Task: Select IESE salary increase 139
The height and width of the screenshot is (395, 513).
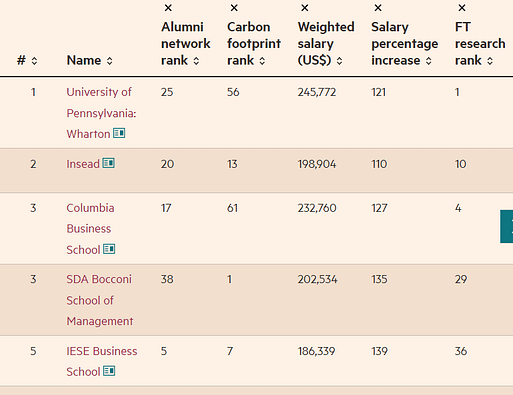Action: (379, 351)
